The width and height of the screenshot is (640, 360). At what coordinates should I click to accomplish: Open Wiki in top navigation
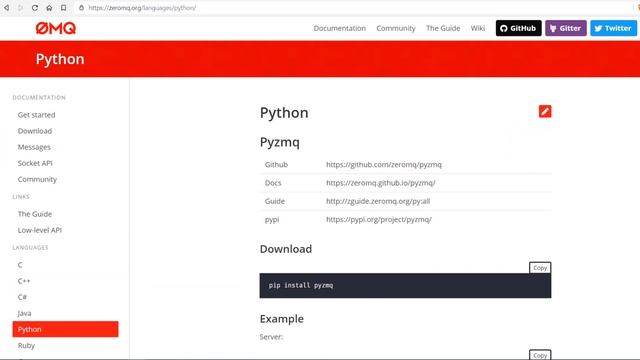tap(478, 28)
